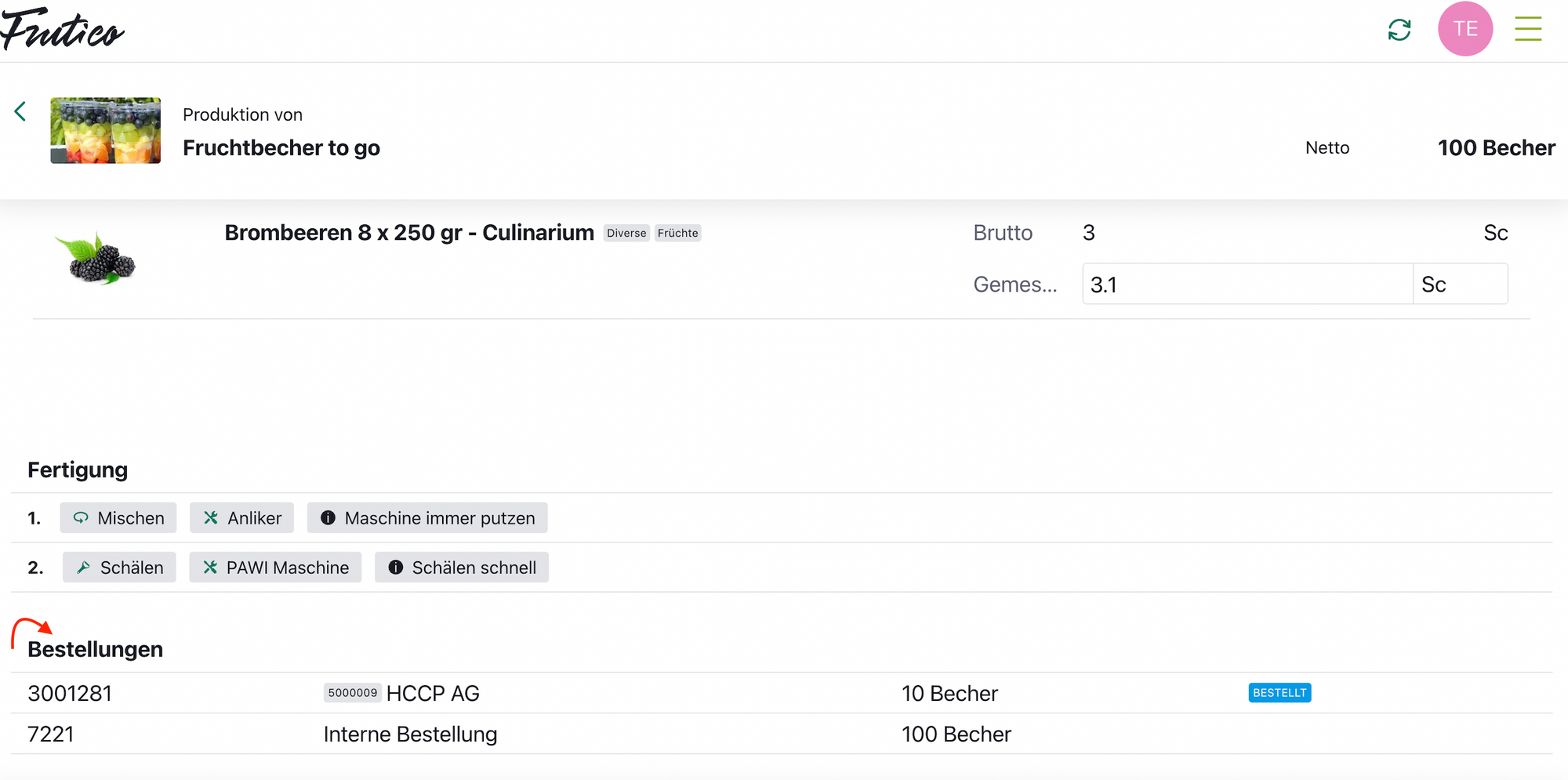1568x780 pixels.
Task: Click the refresh sync icon
Action: [1399, 30]
